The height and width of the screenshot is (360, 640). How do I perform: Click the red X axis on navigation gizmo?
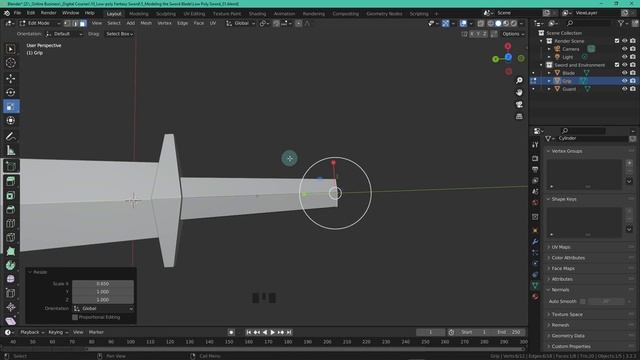click(x=508, y=46)
